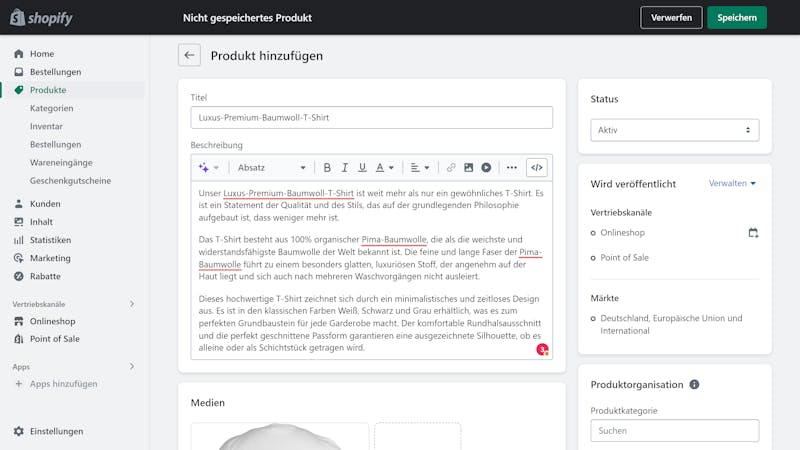
Task: Switch to HTML code view
Action: coord(537,167)
